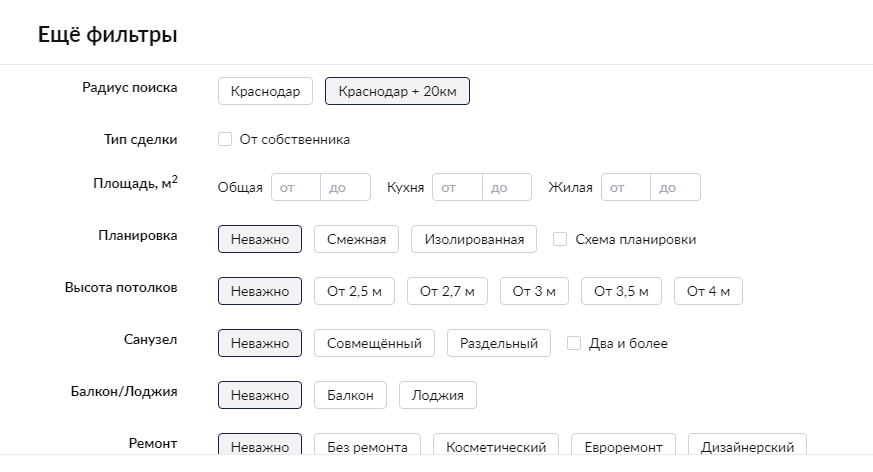Viewport: 873px width, 472px height.
Task: Click the Общая area 'от' field
Action: 296,187
